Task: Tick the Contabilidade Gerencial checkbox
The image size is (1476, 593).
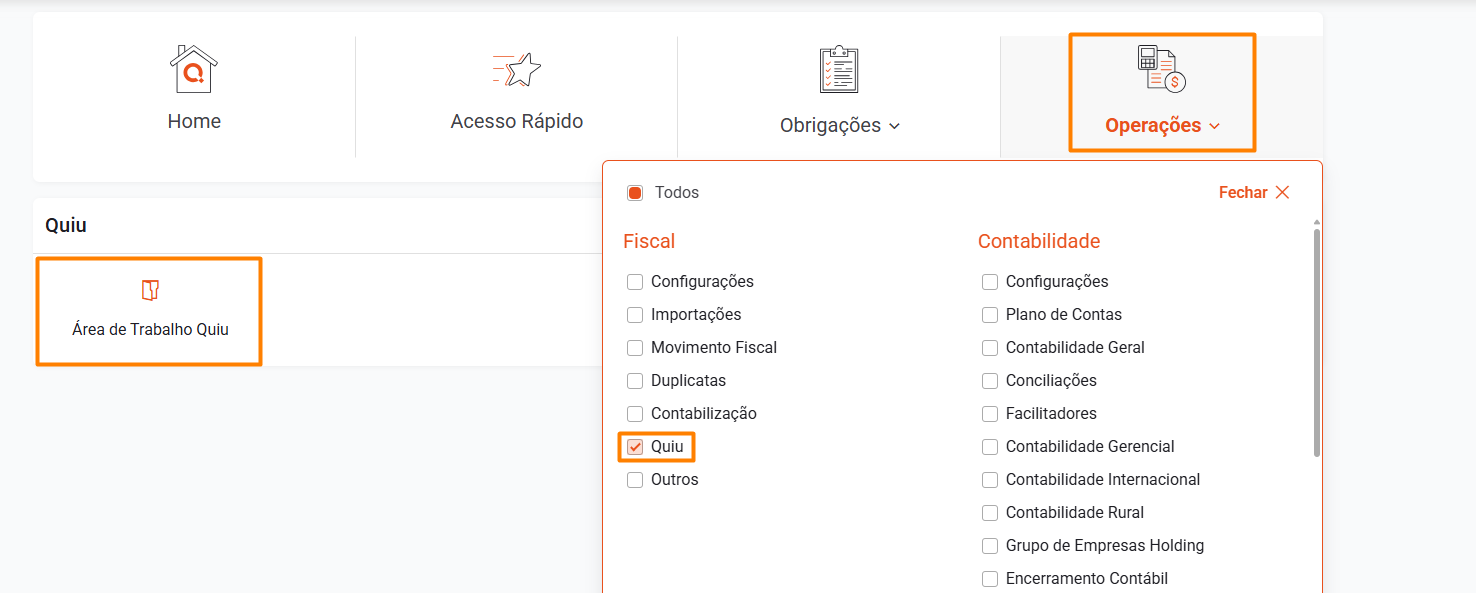Action: 990,447
